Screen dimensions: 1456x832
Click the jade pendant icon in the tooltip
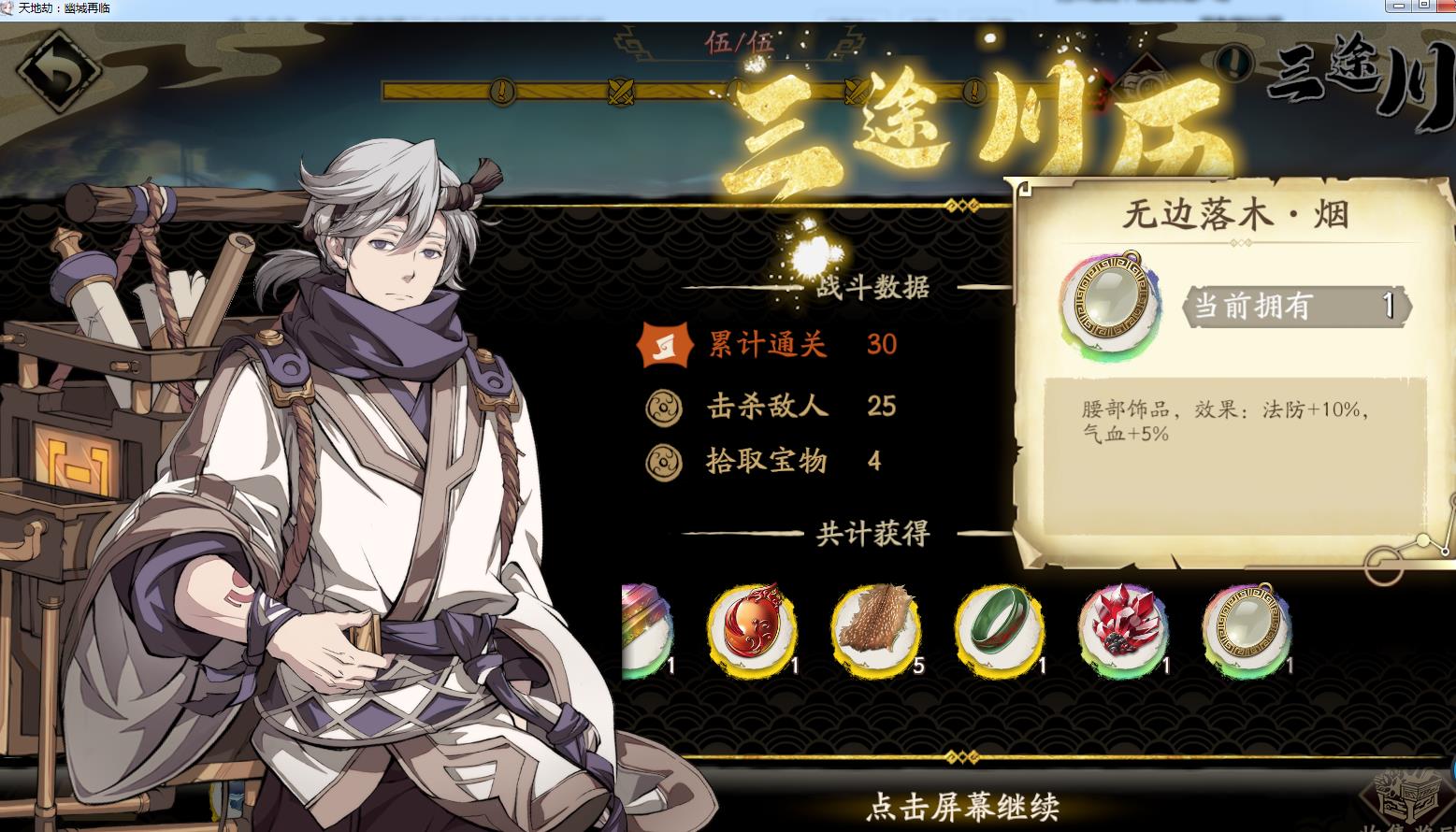tap(1111, 306)
